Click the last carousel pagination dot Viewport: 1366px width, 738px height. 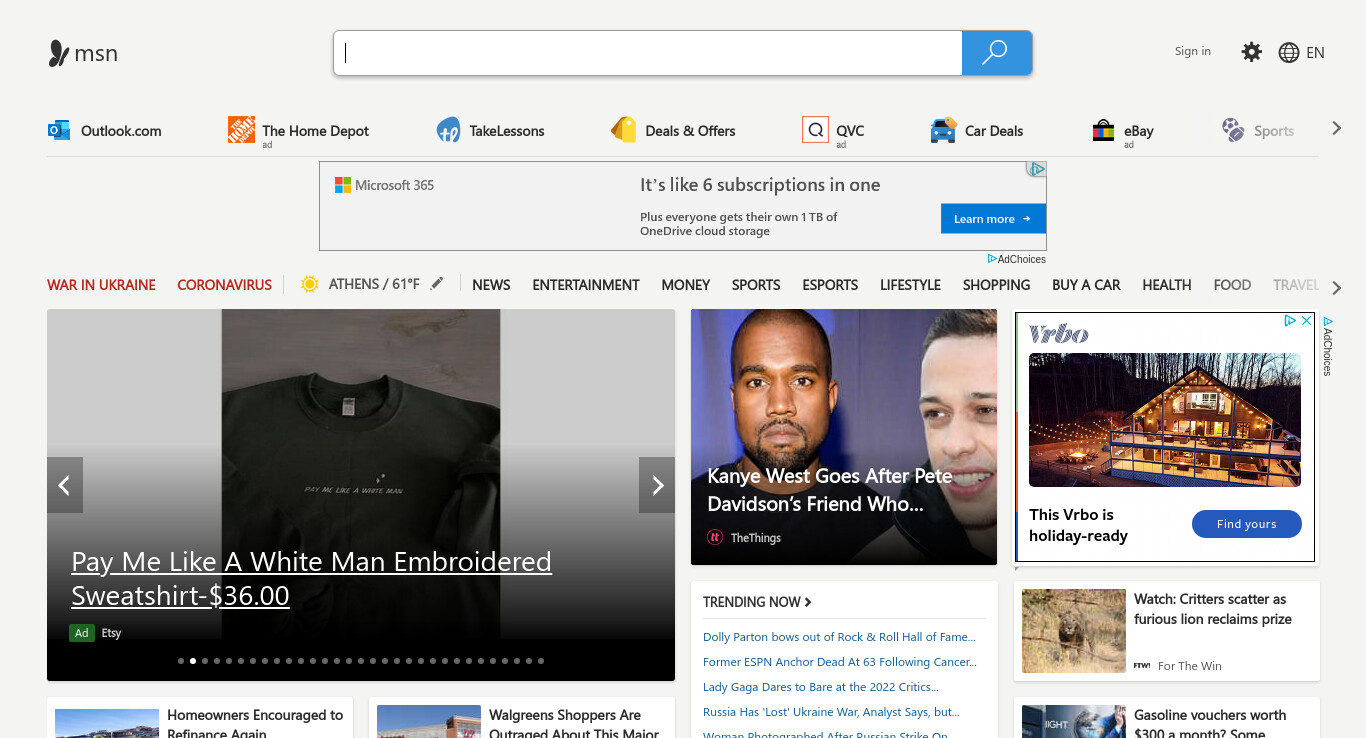coord(541,661)
